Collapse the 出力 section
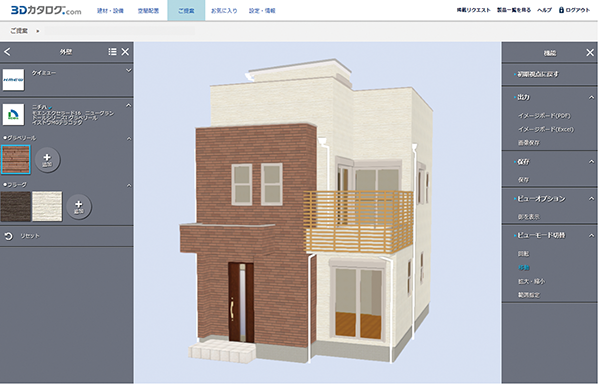 (591, 97)
